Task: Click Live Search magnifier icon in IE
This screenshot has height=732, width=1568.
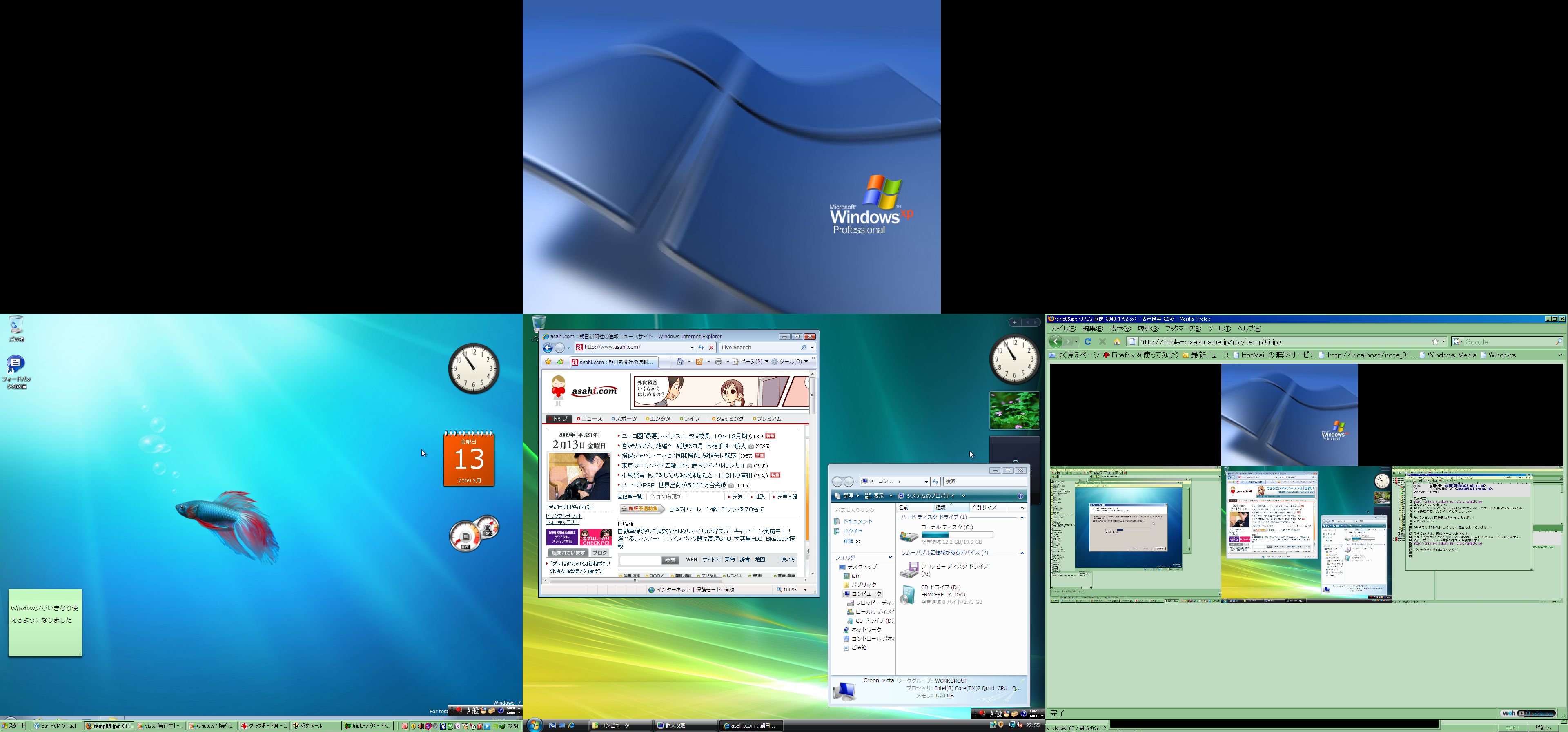Action: [804, 348]
